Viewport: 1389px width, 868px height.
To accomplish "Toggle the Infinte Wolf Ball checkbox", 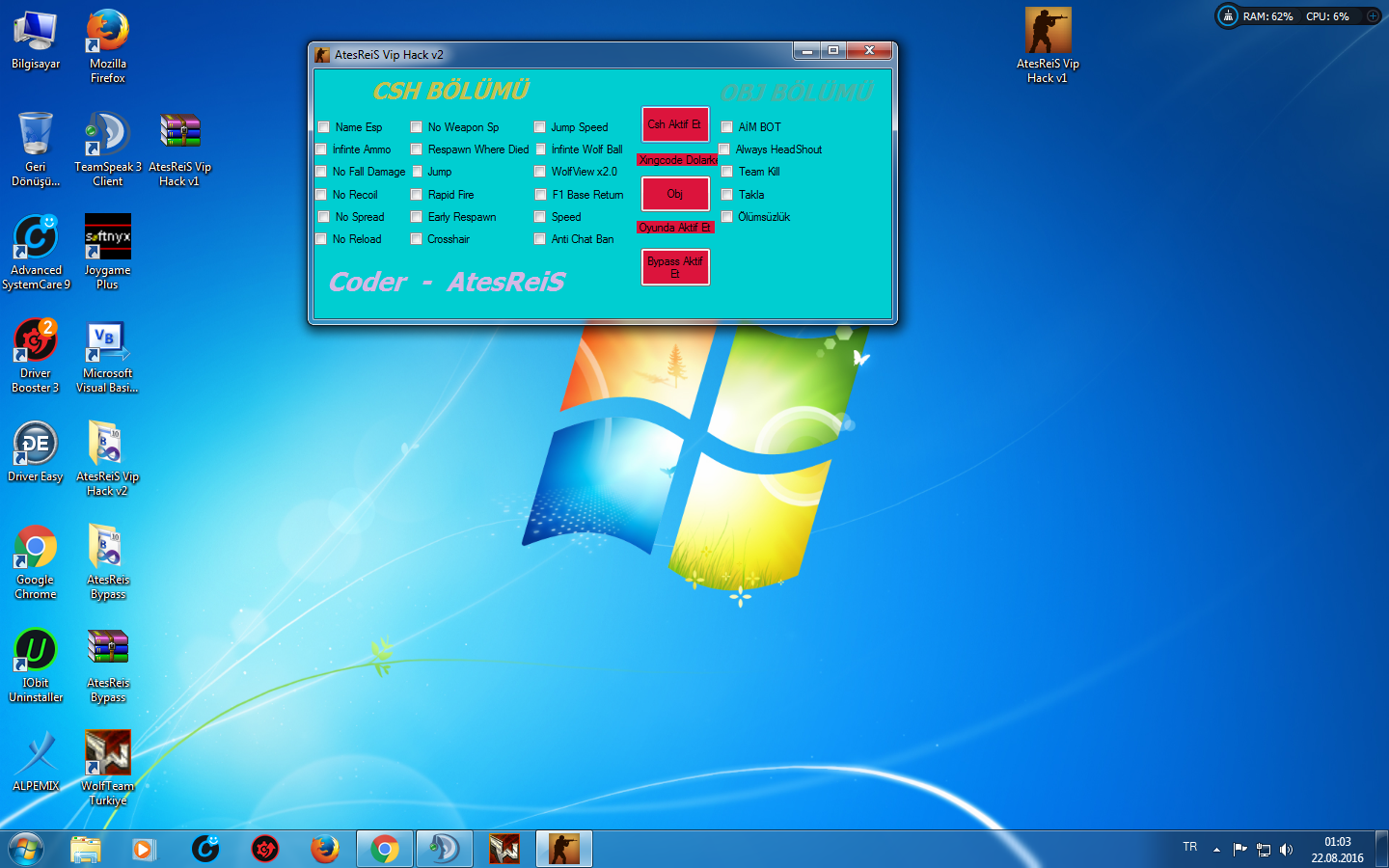I will [x=540, y=149].
